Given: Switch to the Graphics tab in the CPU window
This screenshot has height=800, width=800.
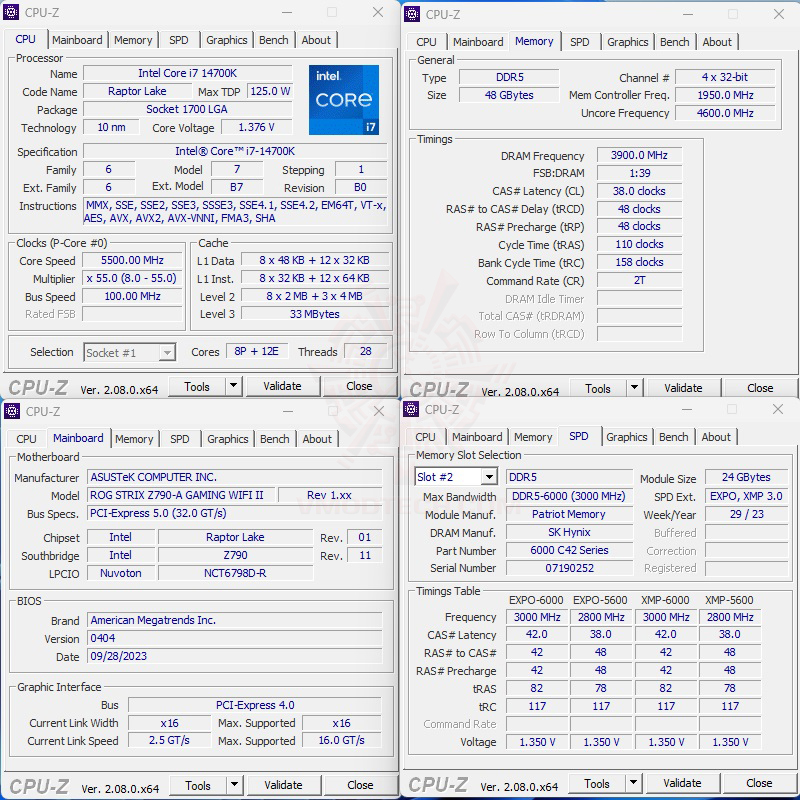Looking at the screenshot, I should [x=227, y=40].
